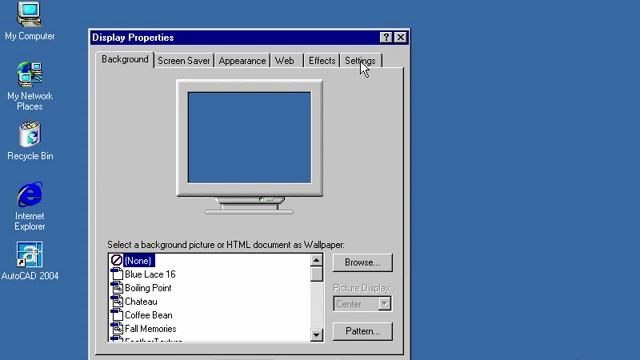Select the (None) wallpaper entry

point(139,260)
